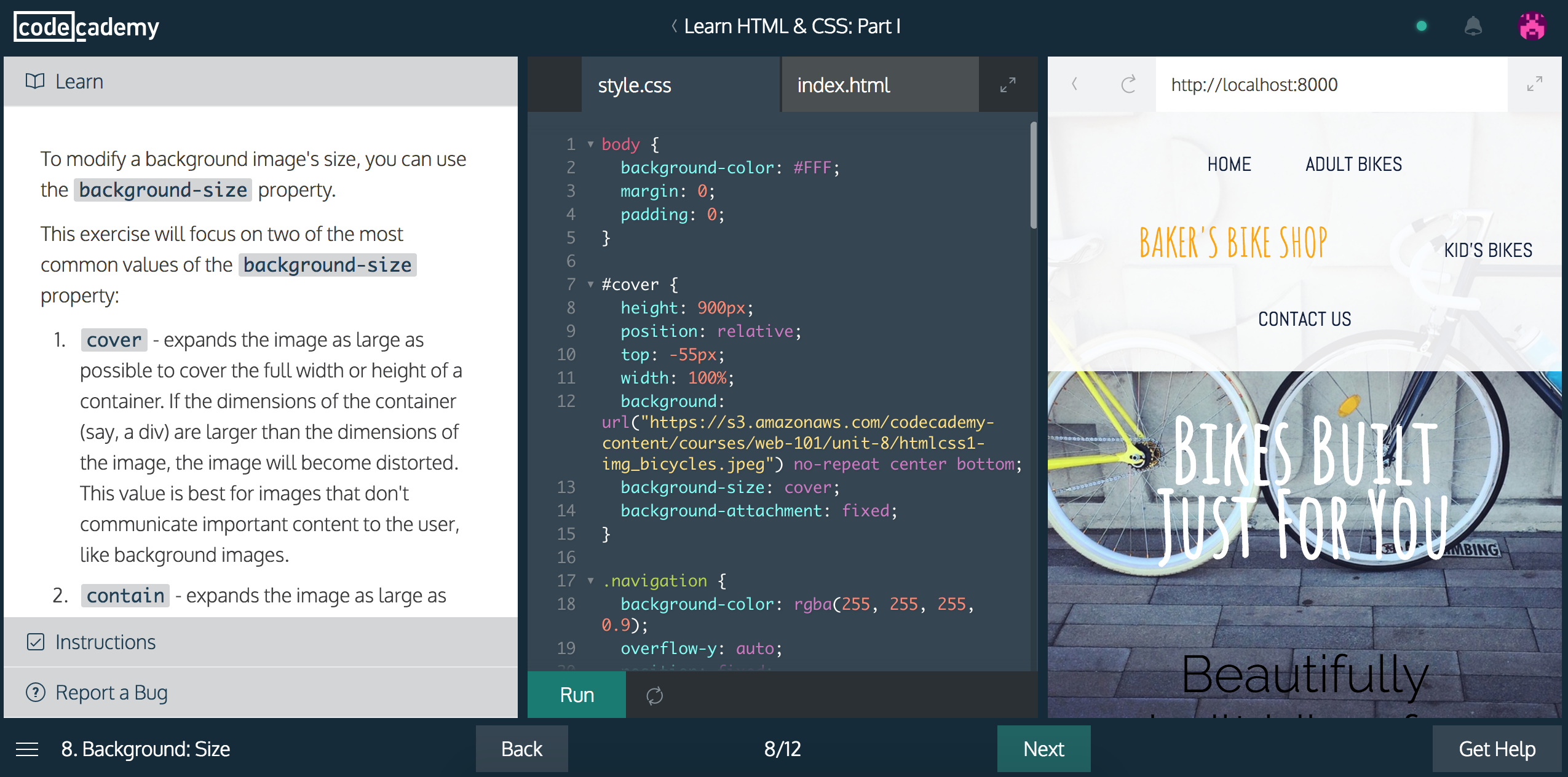Click code line width: 100%
Image resolution: width=1568 pixels, height=777 pixels.
[x=677, y=378]
